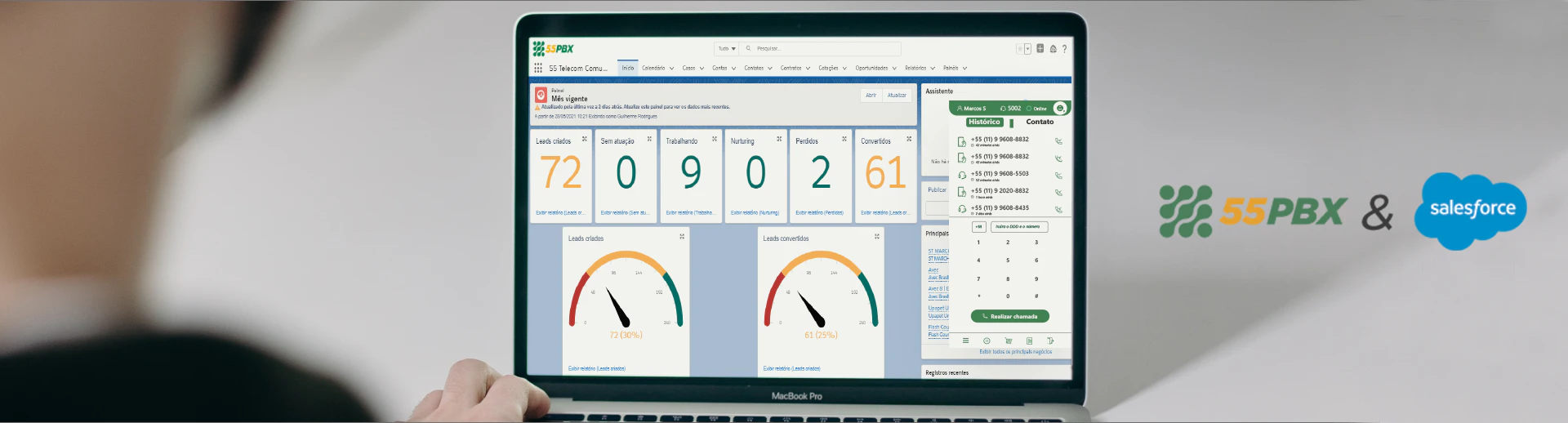
Task: Open the Relatórios tab
Action: pyautogui.click(x=915, y=68)
